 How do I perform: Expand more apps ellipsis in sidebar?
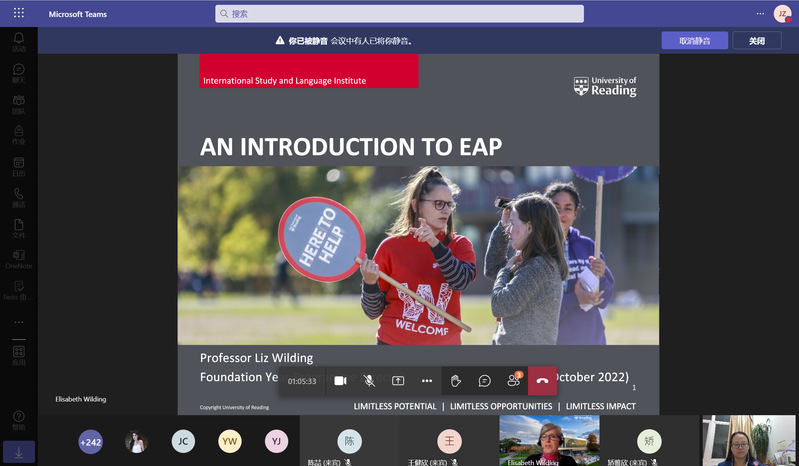(18, 322)
